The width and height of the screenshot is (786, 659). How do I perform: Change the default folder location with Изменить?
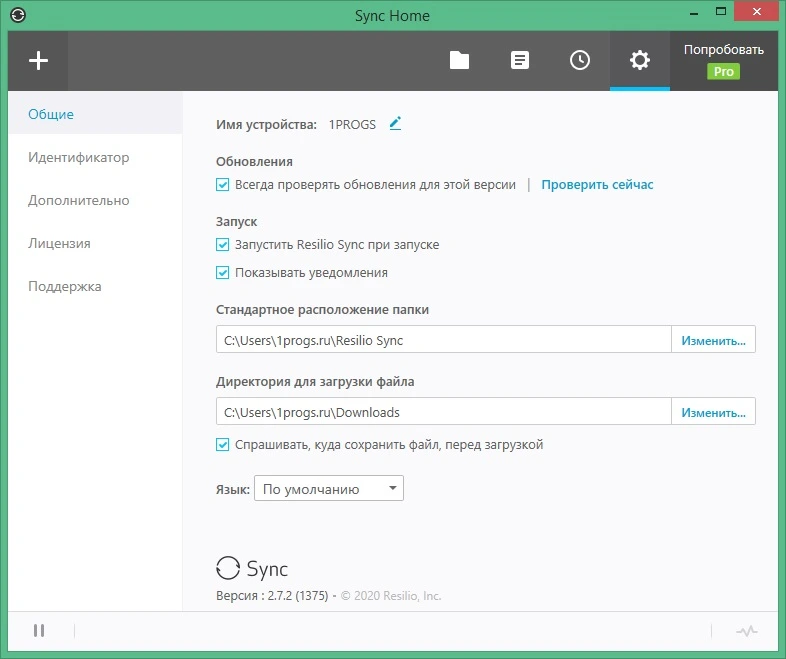click(713, 340)
